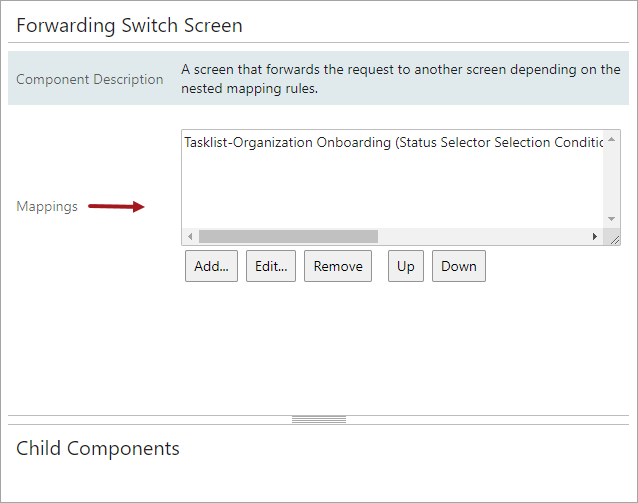Click the left arrow of the horizontal scrollbar
The height and width of the screenshot is (503, 638).
point(190,236)
